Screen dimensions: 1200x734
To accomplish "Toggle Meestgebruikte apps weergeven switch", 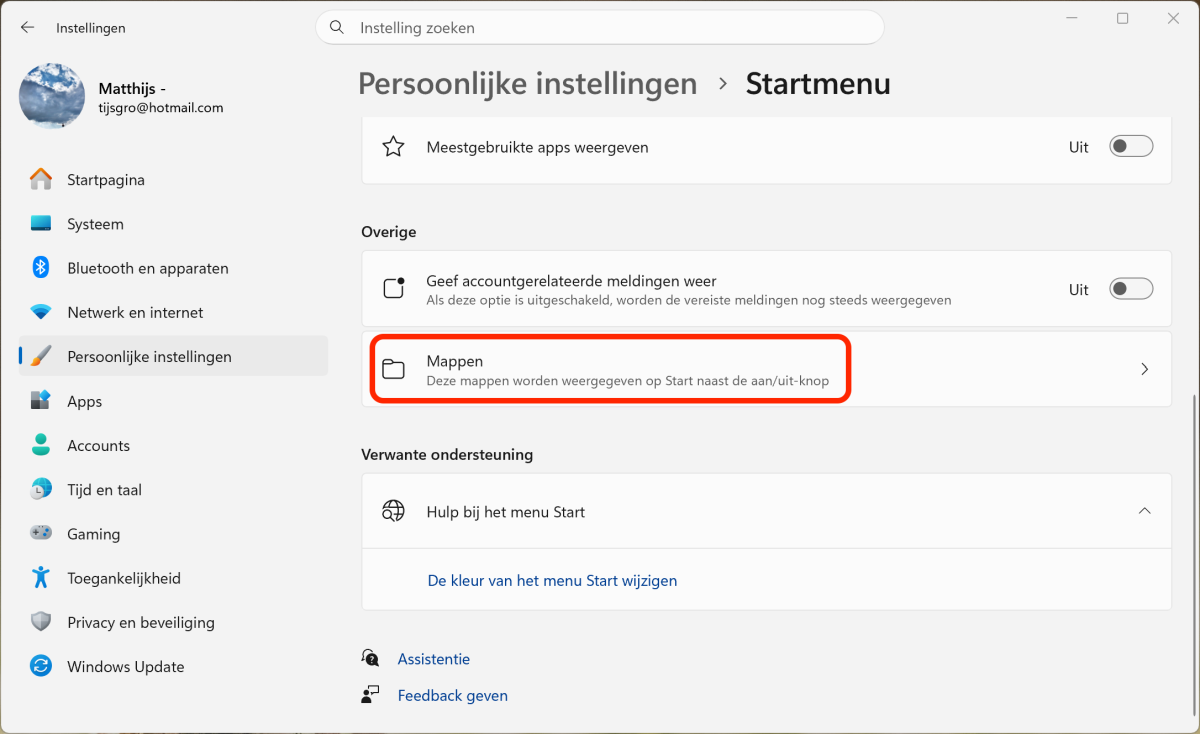I will pyautogui.click(x=1131, y=147).
